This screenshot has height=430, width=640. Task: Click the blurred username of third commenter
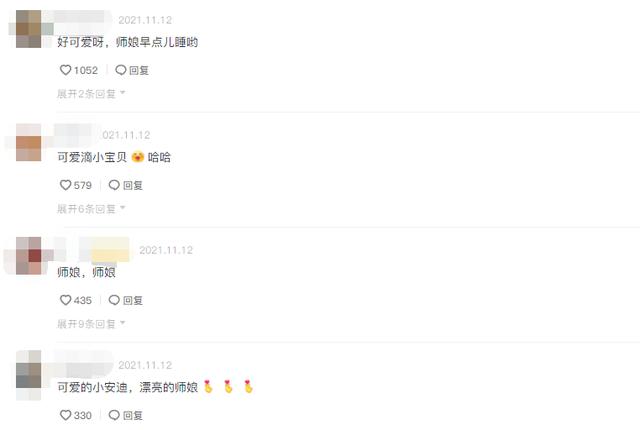tap(104, 249)
